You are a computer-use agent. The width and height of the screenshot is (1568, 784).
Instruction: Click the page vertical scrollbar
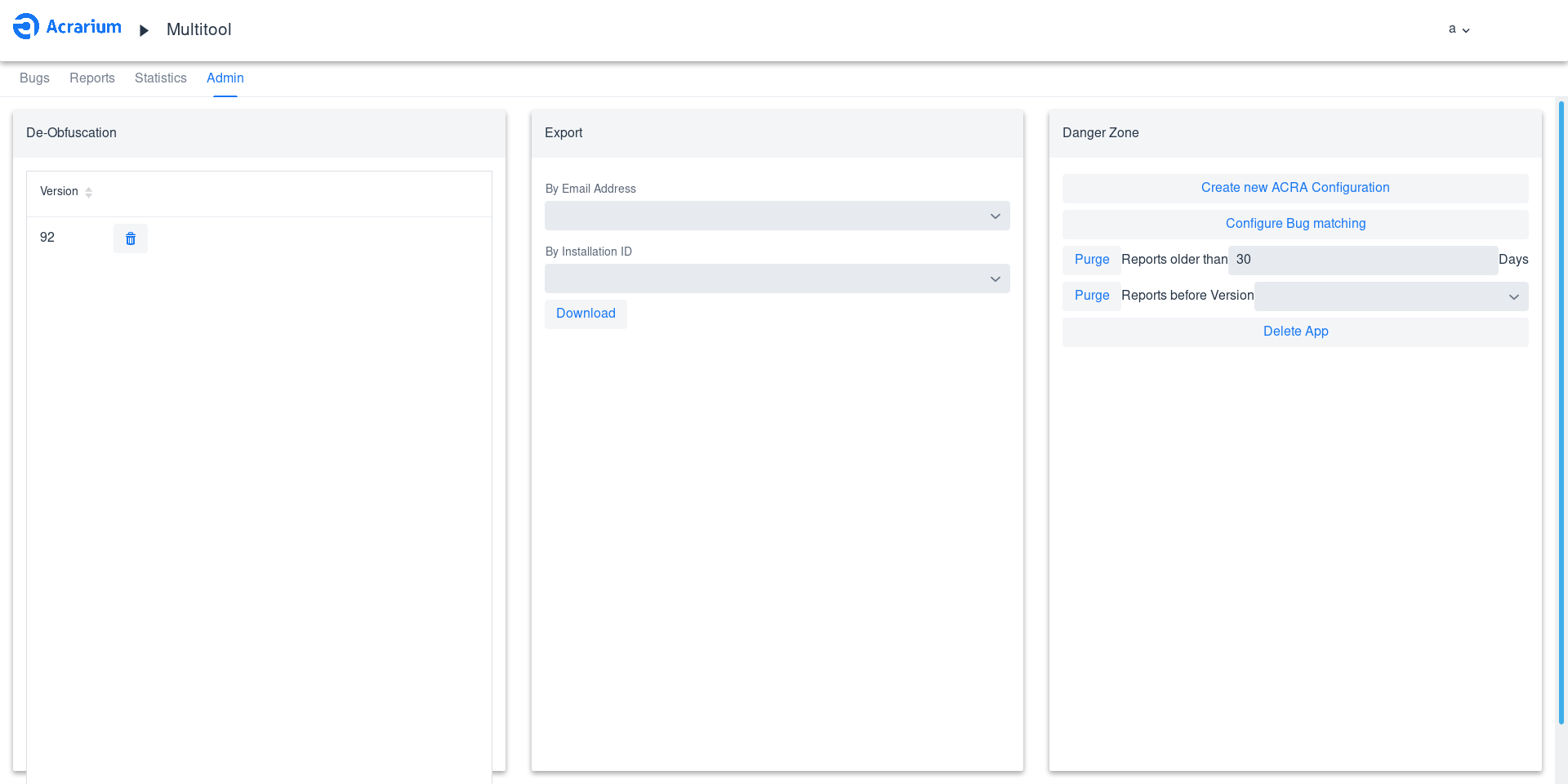point(1561,412)
